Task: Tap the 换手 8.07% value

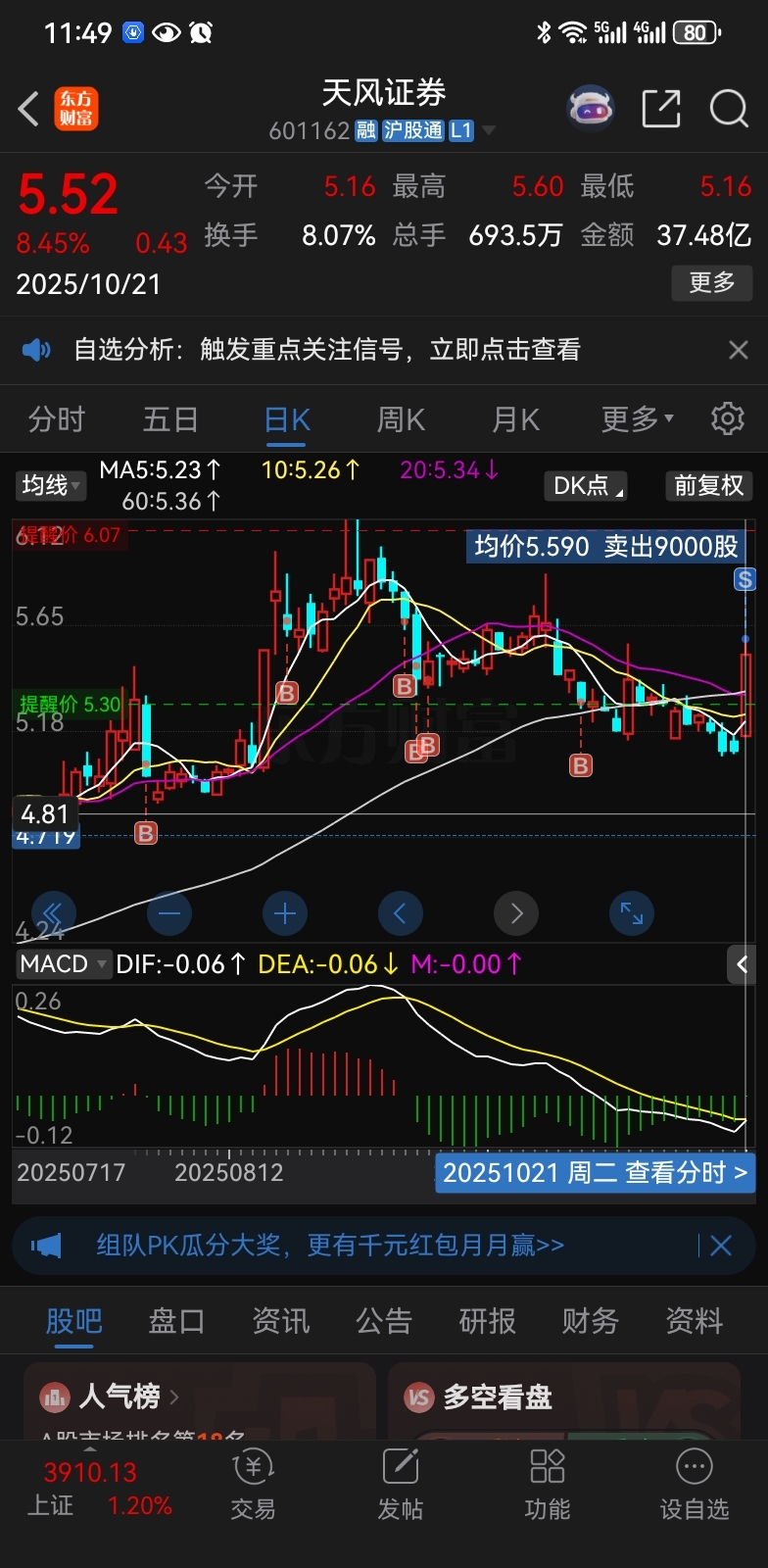Action: 339,235
